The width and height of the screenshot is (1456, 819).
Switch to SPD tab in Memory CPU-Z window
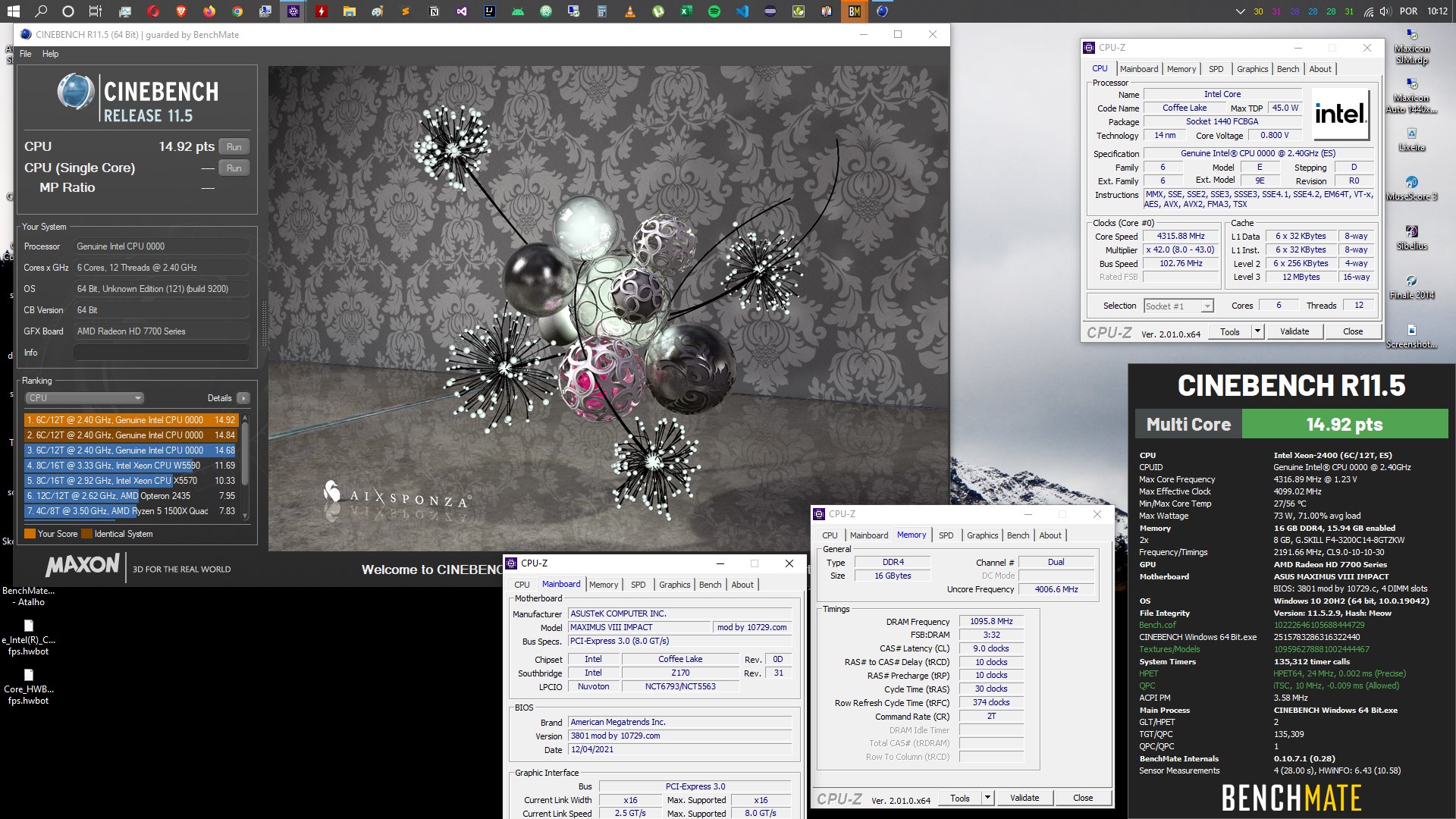(946, 535)
